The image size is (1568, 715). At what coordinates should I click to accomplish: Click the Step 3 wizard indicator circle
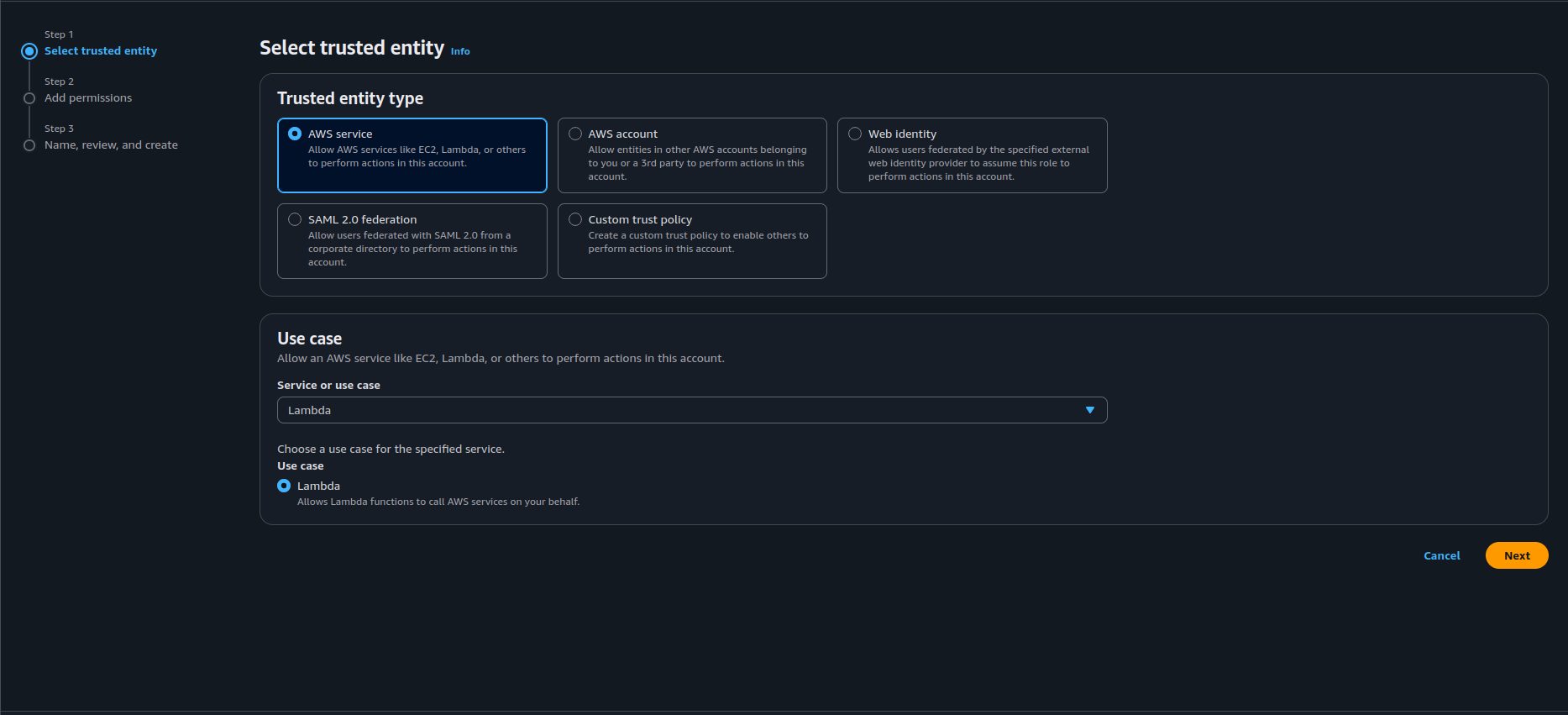point(29,145)
